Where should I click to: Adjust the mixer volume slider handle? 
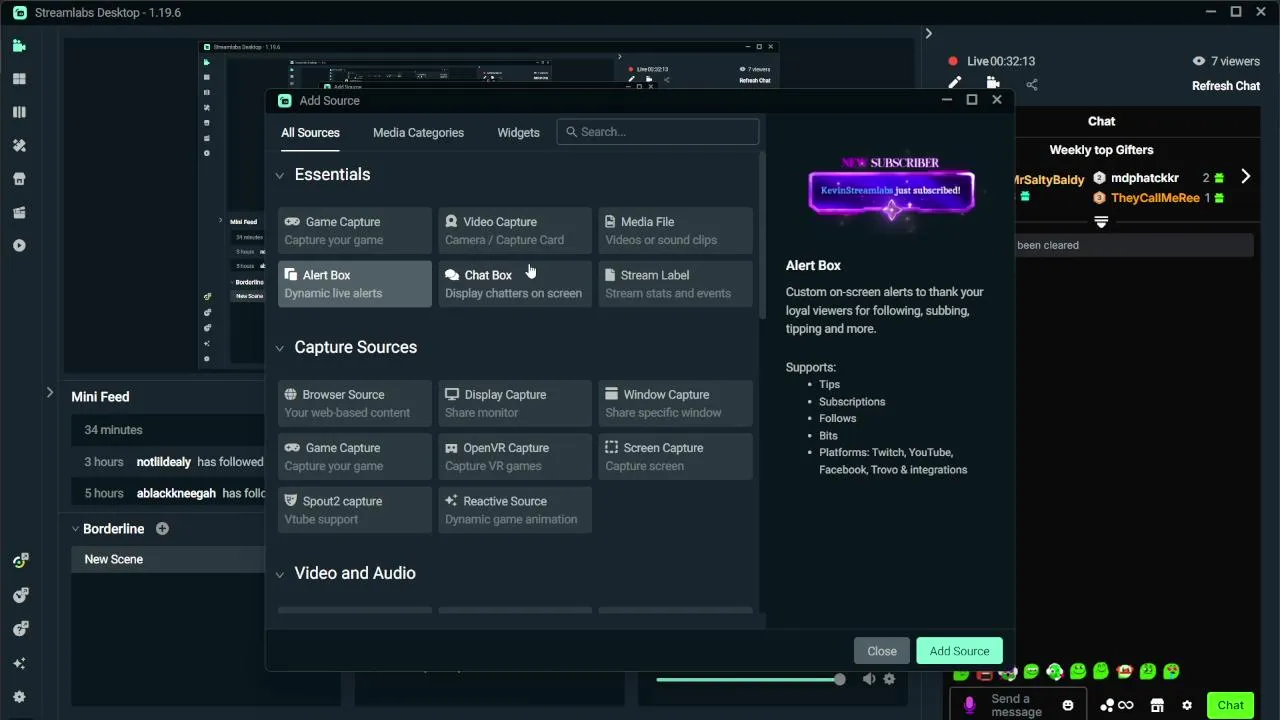[840, 679]
